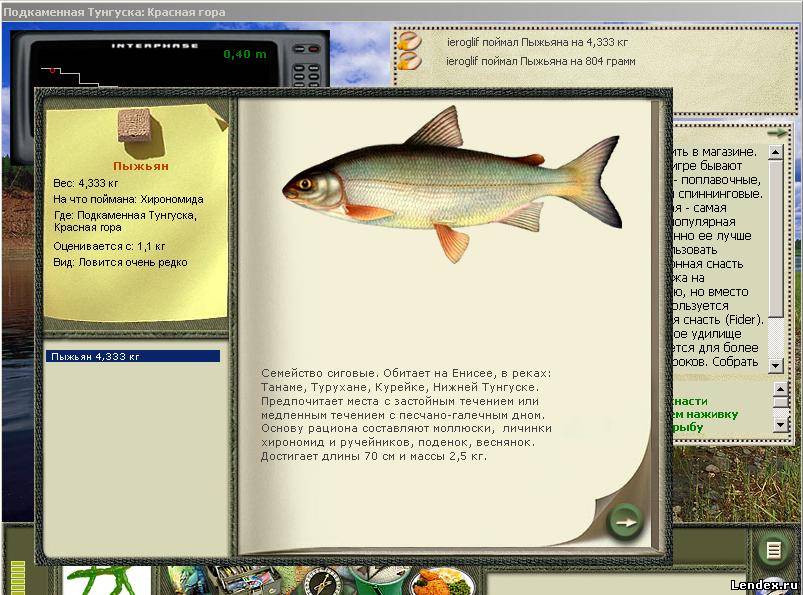Click the green next-page arrow button

coord(625,521)
